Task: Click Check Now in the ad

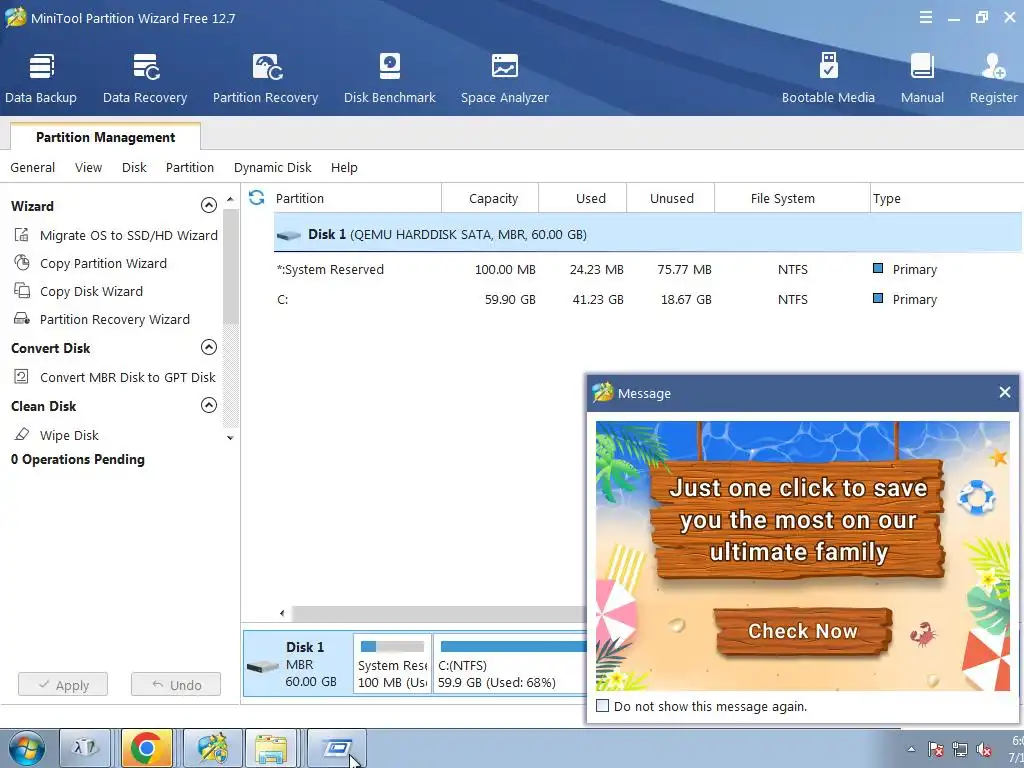Action: [x=803, y=631]
